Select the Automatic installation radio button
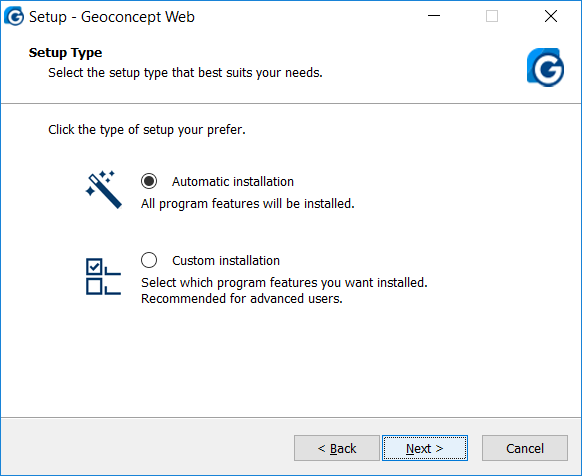Screen dimensions: 582x476 click(x=149, y=181)
